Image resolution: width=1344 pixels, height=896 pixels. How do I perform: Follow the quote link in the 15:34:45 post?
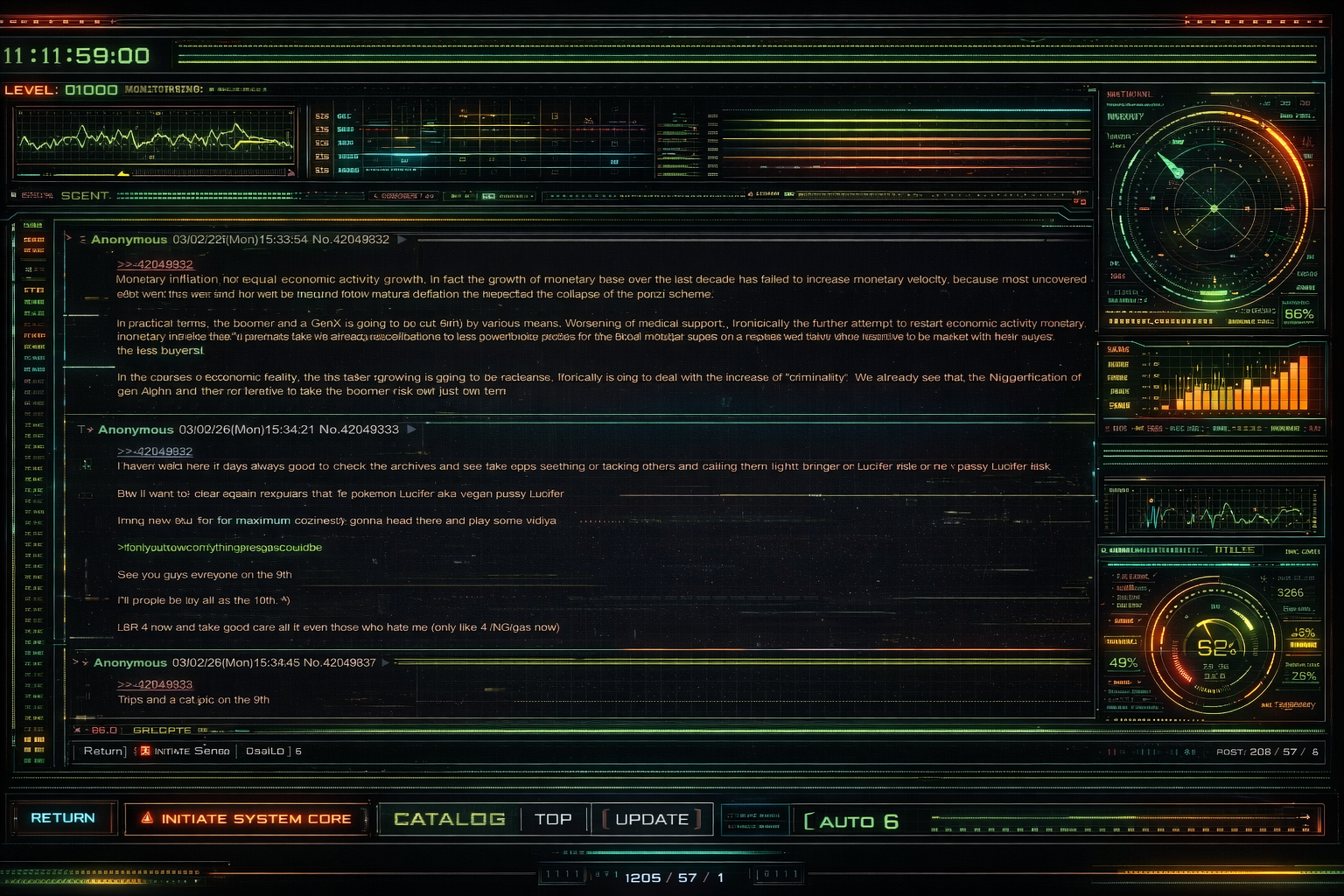click(x=155, y=684)
